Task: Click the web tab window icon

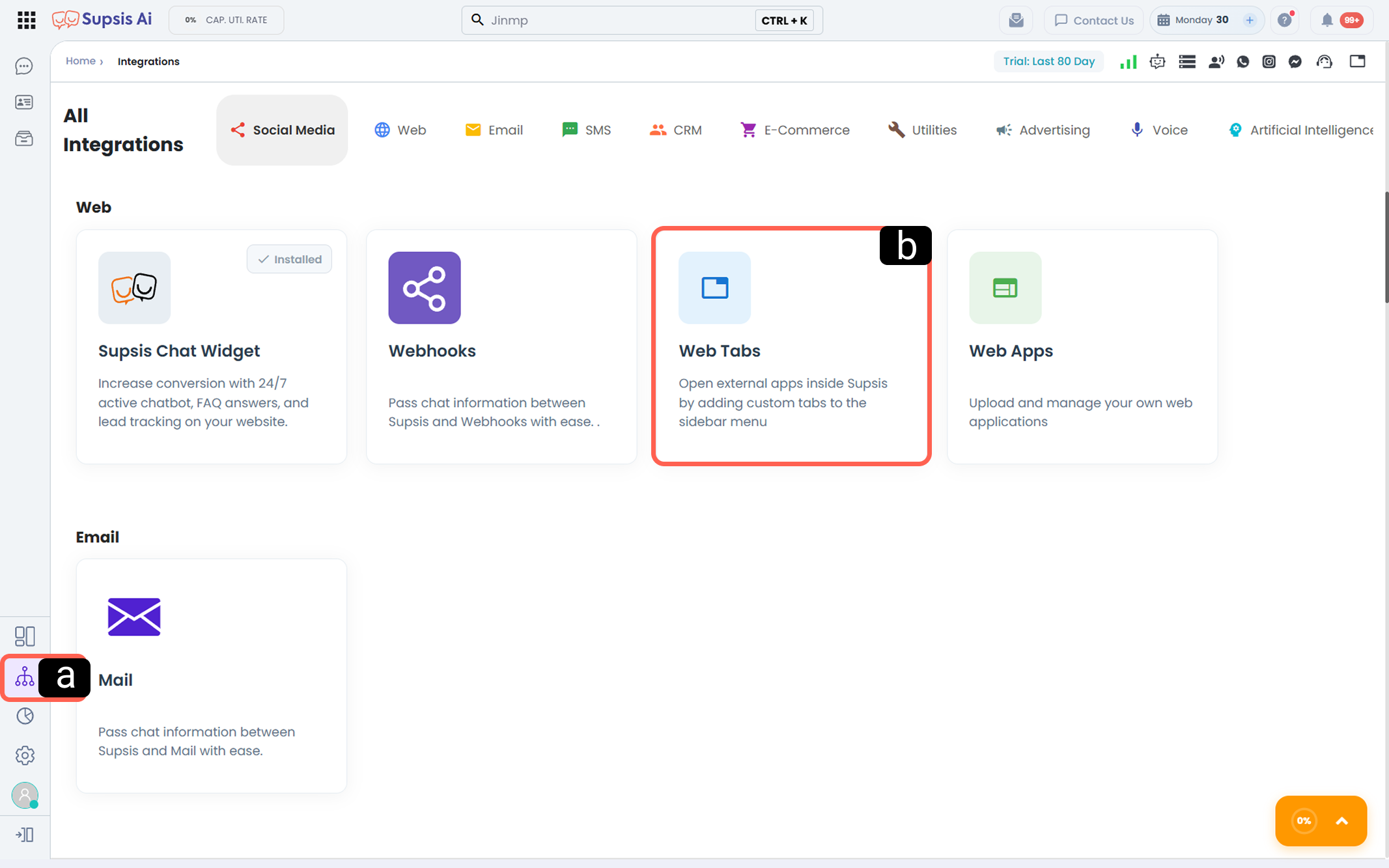Action: click(1358, 61)
